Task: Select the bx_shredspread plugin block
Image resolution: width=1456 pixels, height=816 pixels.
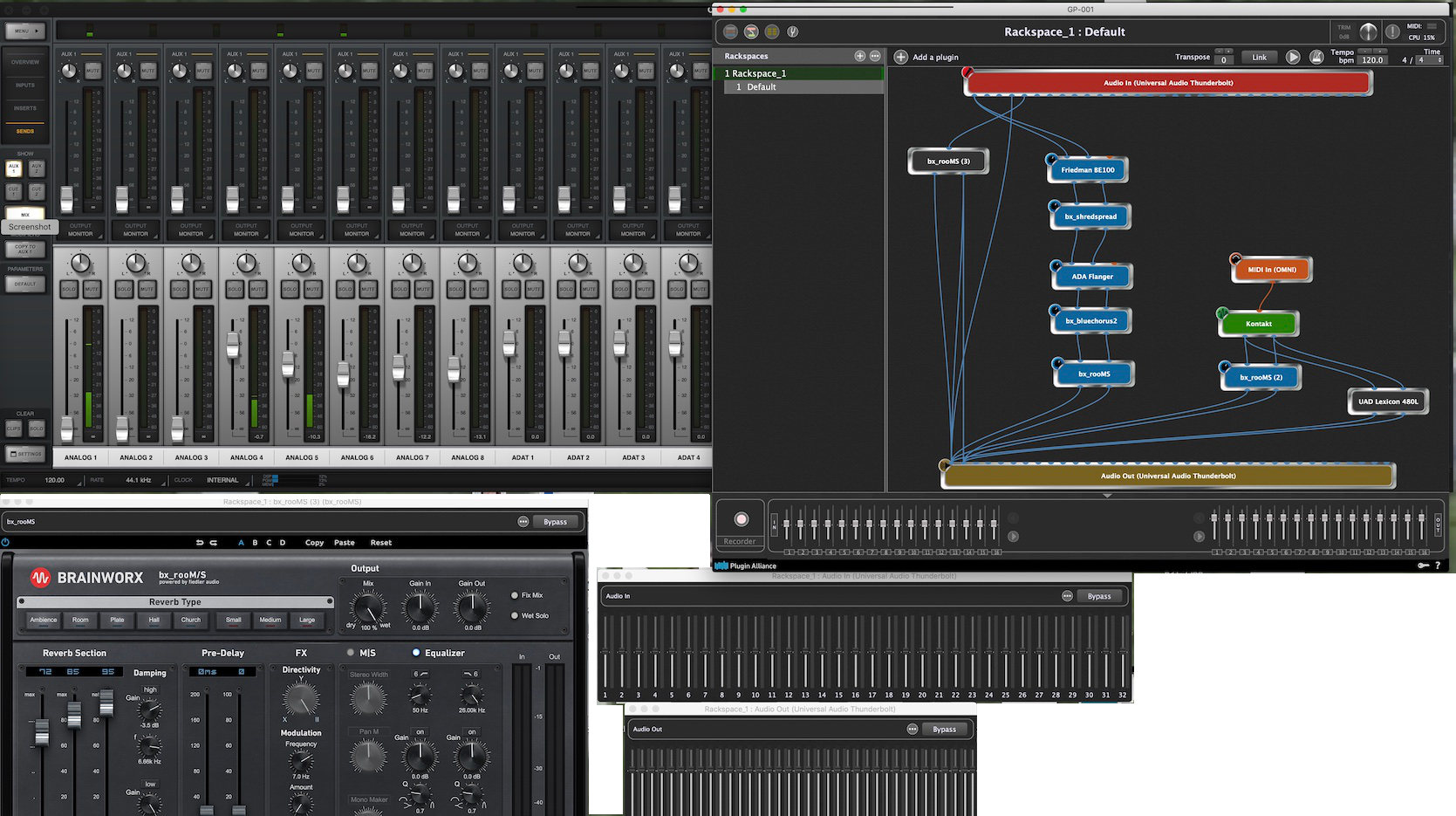Action: click(x=1090, y=216)
